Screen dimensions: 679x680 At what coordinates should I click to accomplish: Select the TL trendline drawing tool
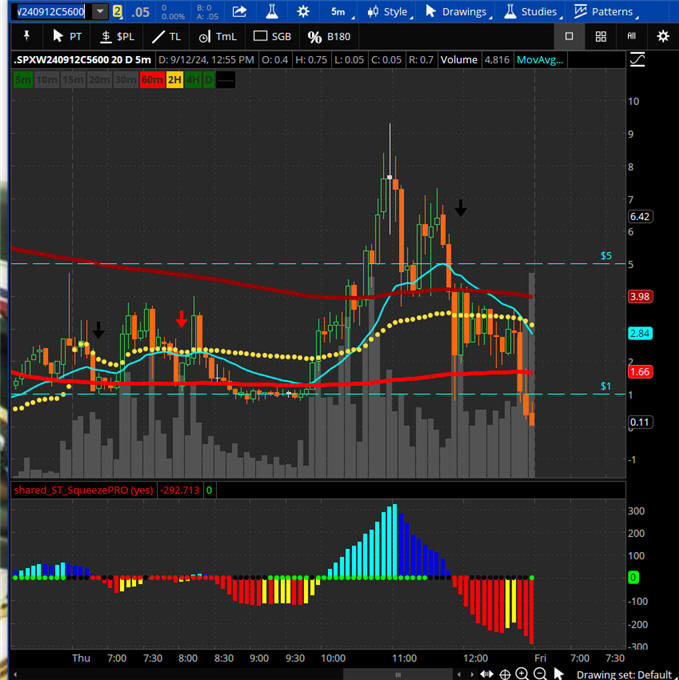(167, 36)
